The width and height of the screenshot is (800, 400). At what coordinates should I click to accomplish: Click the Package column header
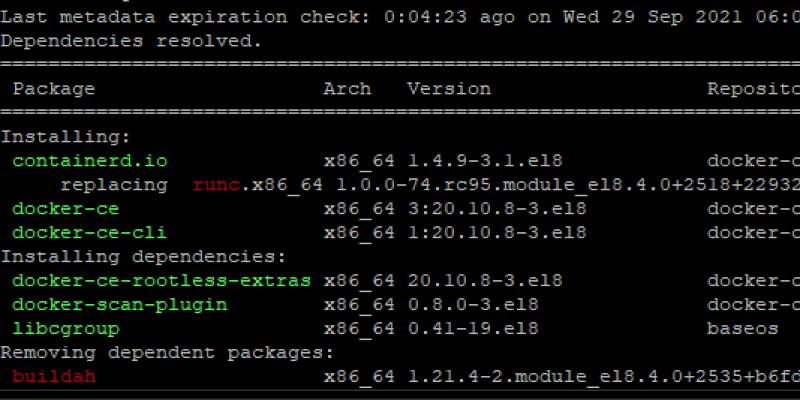pos(54,89)
